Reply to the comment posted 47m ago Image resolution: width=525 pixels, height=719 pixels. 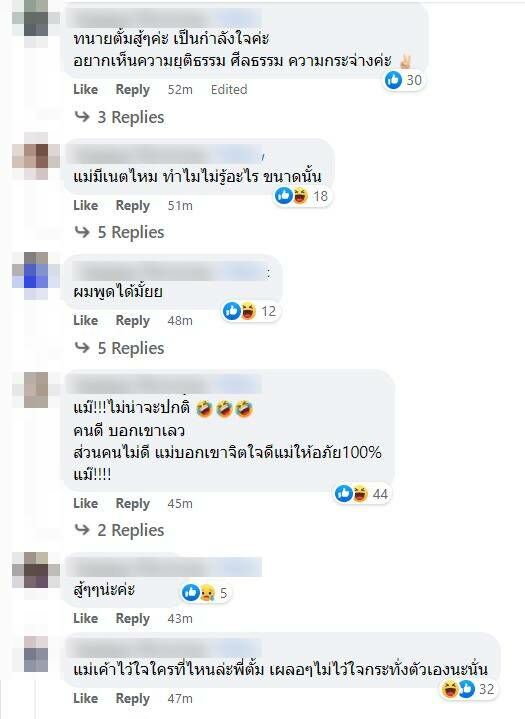click(x=133, y=698)
